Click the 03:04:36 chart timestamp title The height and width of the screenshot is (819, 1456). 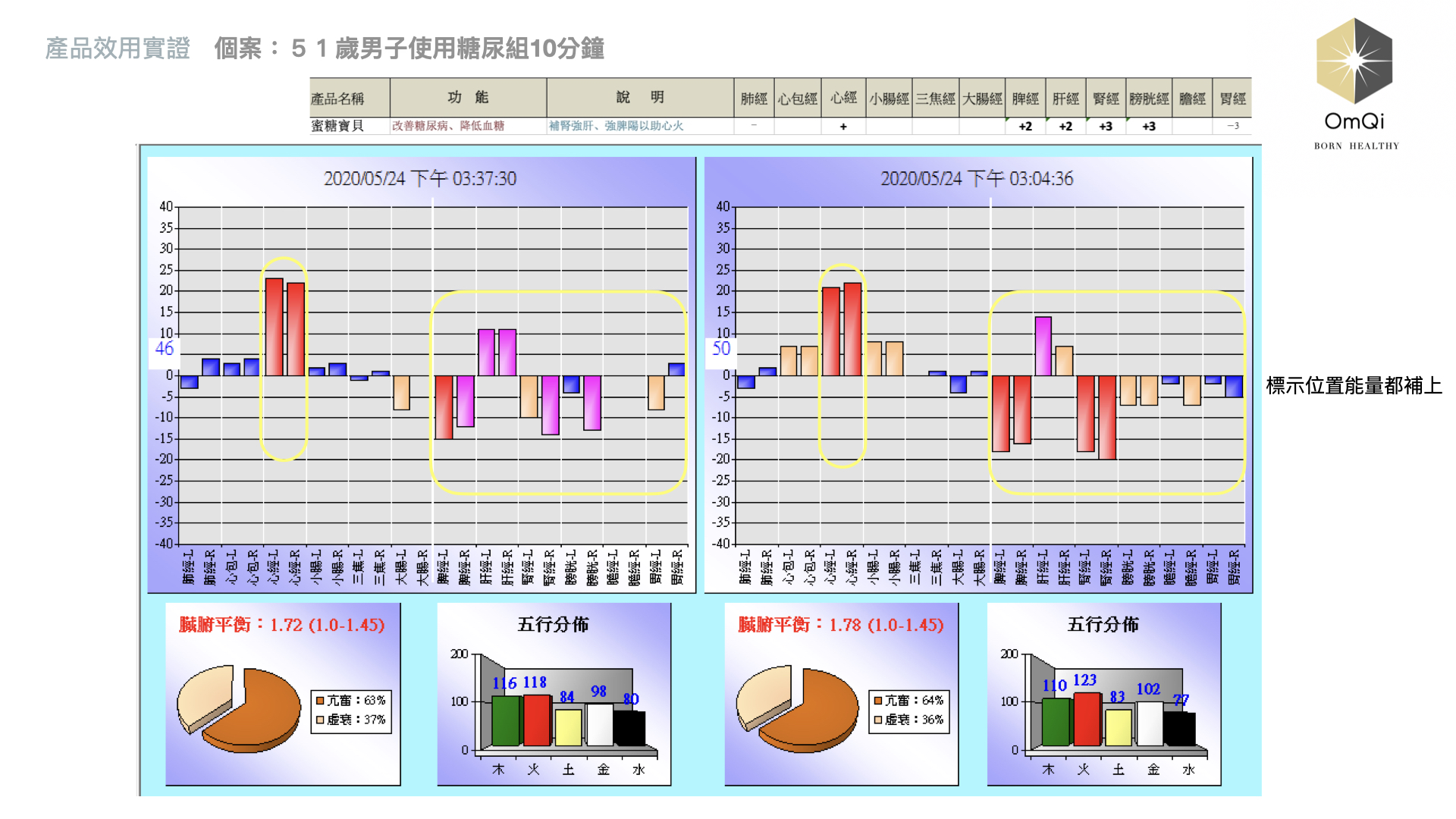point(977,179)
